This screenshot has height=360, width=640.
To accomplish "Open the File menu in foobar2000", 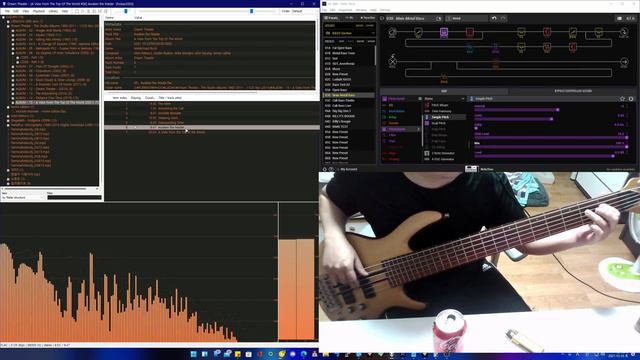I will point(7,11).
